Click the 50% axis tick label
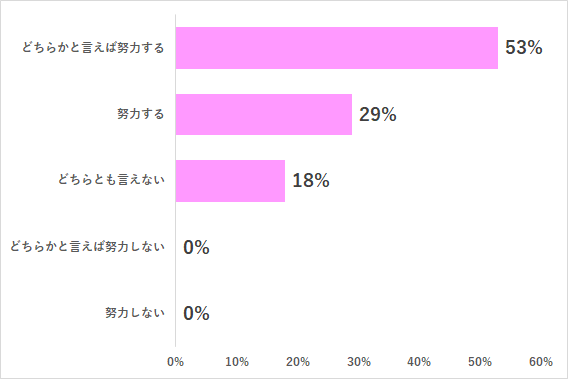 (480, 362)
